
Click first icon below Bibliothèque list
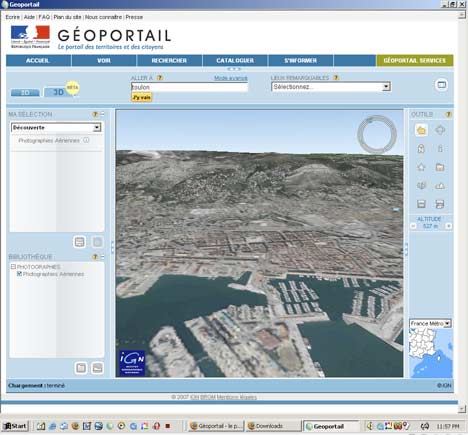point(81,368)
